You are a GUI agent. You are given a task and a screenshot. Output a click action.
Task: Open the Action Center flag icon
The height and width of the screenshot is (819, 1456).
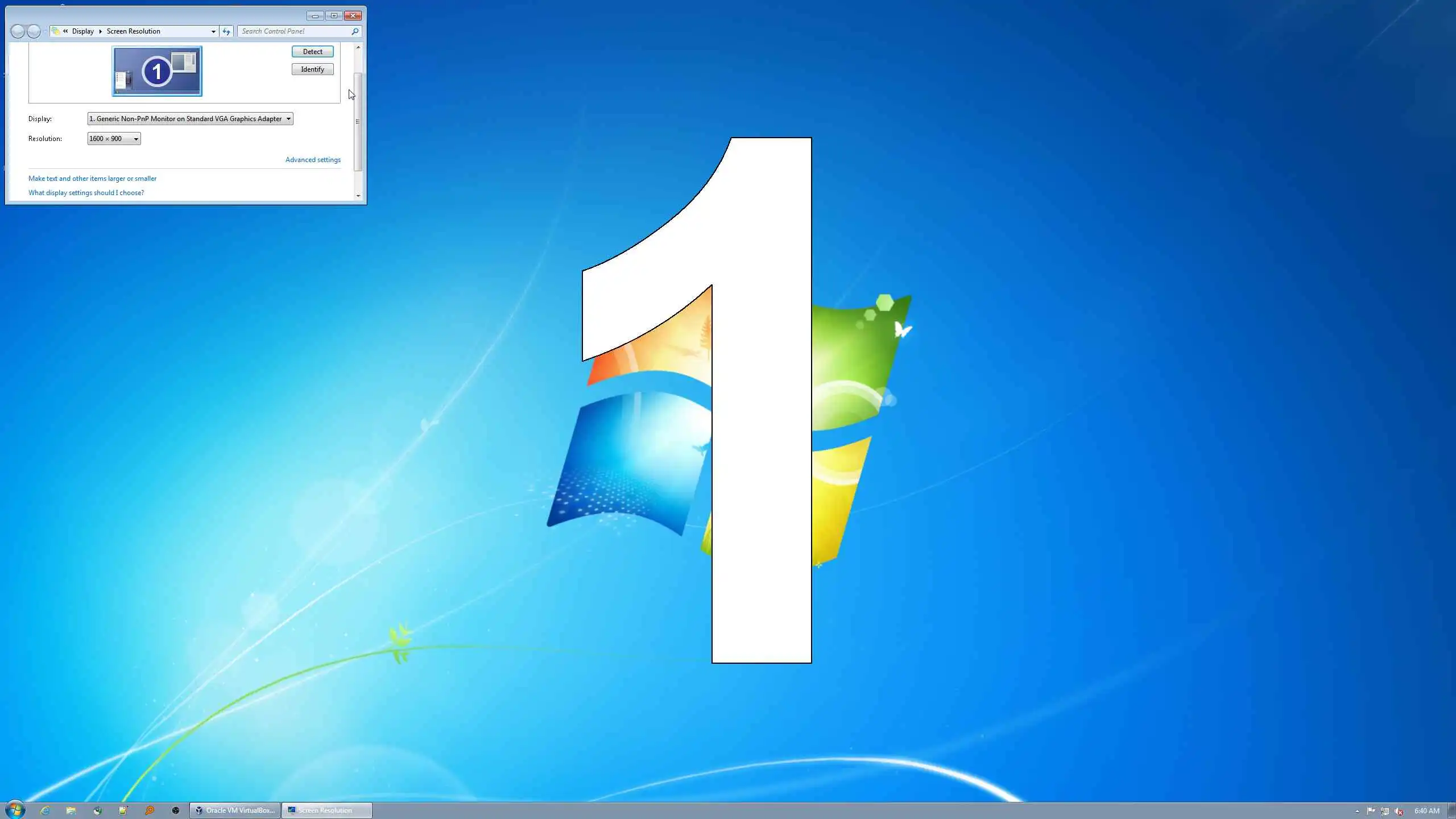[1371, 811]
